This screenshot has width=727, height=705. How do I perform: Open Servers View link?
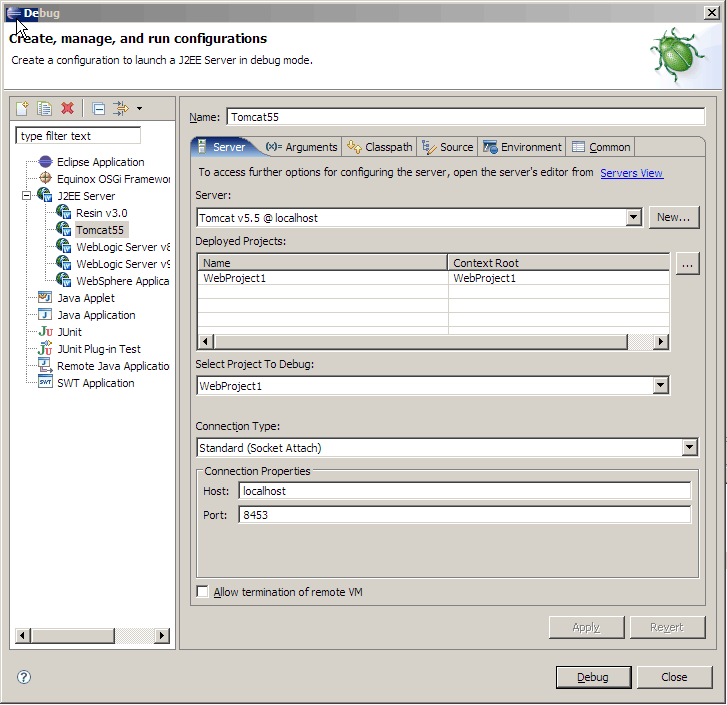pos(631,173)
